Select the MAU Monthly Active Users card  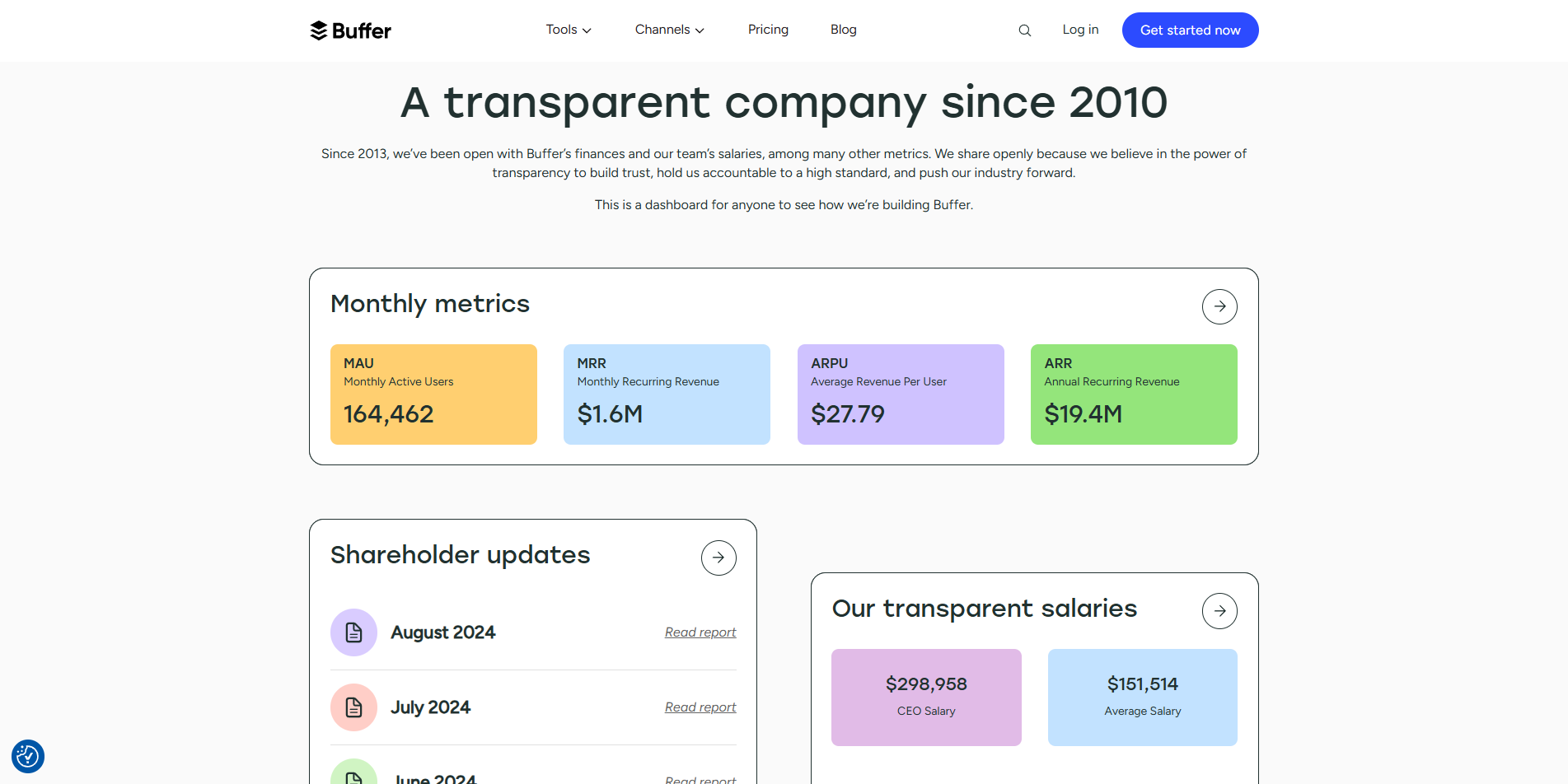coord(433,394)
